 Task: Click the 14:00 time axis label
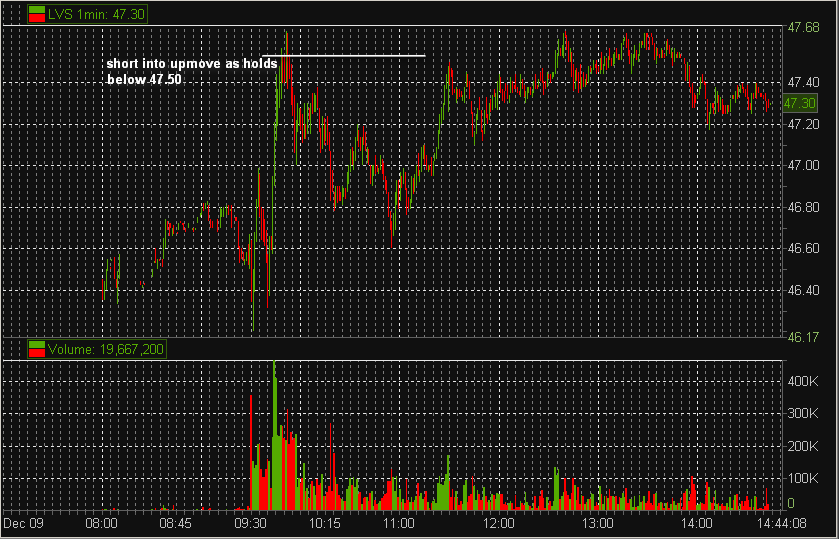point(698,523)
